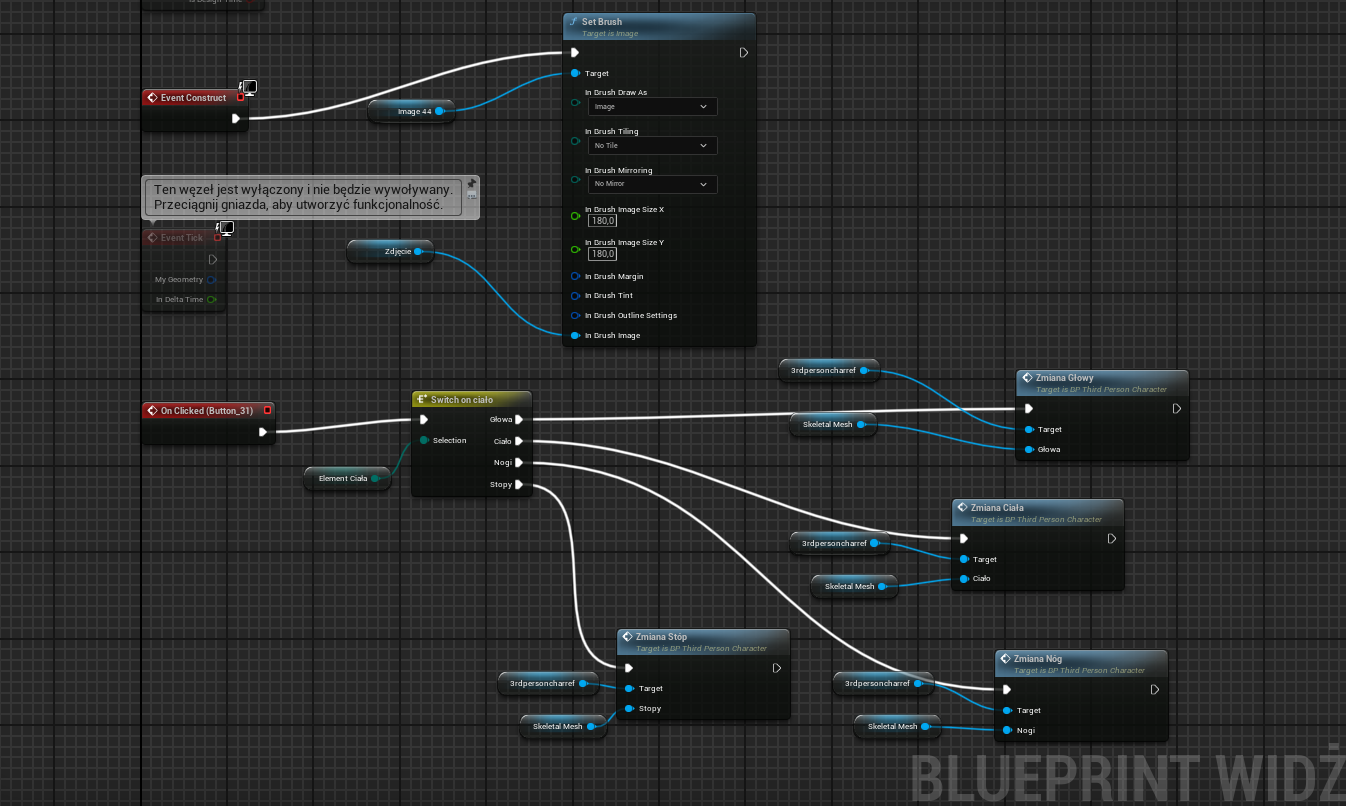Image resolution: width=1346 pixels, height=806 pixels.
Task: Click the In Brush Margin pin
Action: tap(575, 276)
